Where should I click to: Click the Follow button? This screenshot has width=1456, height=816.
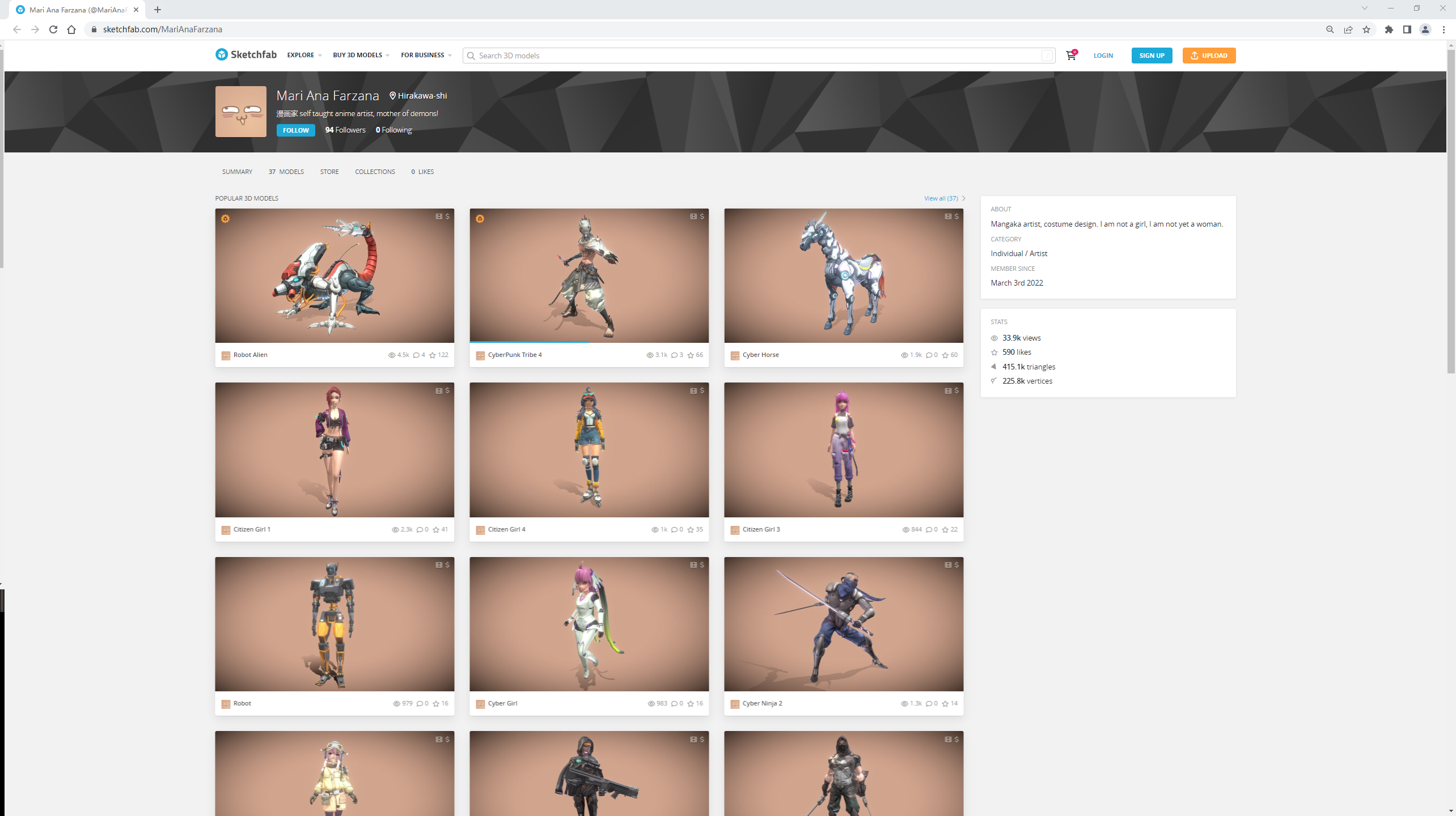[295, 130]
